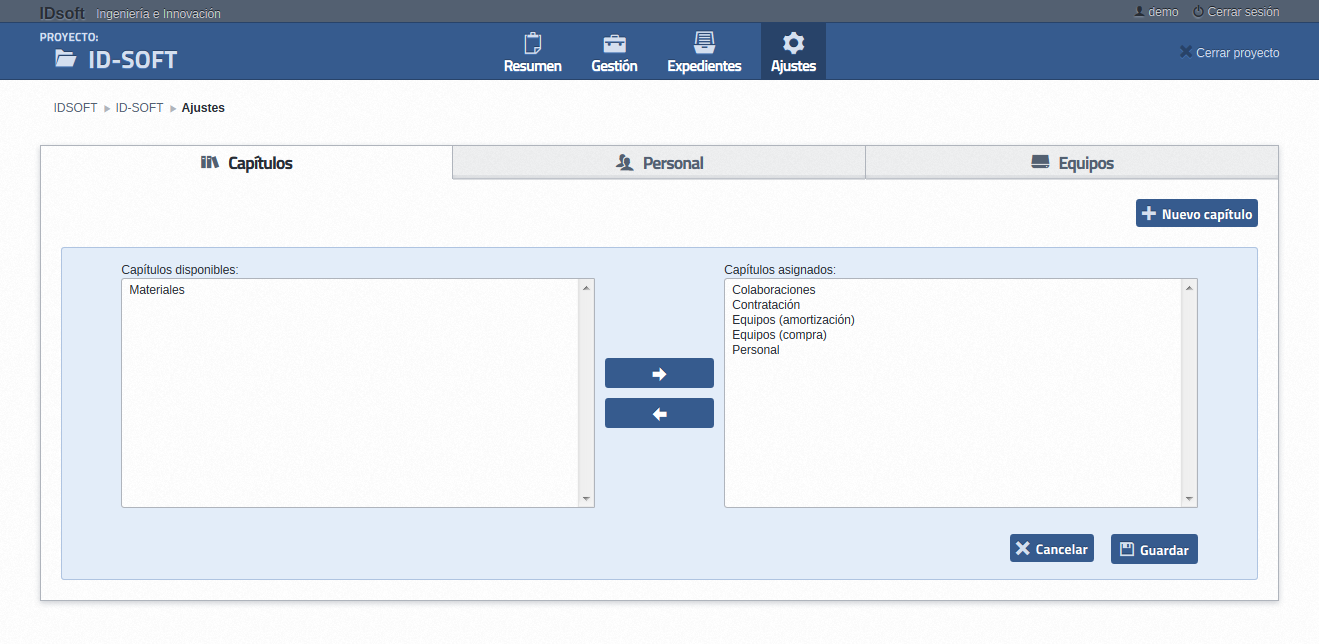Cancel changes with Cancelar button
This screenshot has width=1319, height=644.
point(1051,549)
